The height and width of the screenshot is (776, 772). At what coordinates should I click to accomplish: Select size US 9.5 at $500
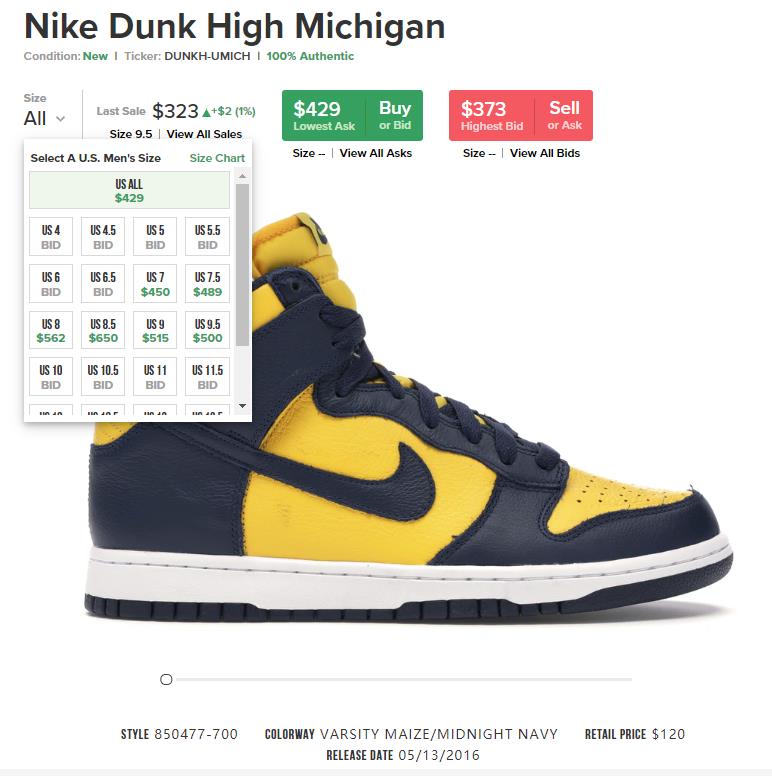pos(207,330)
